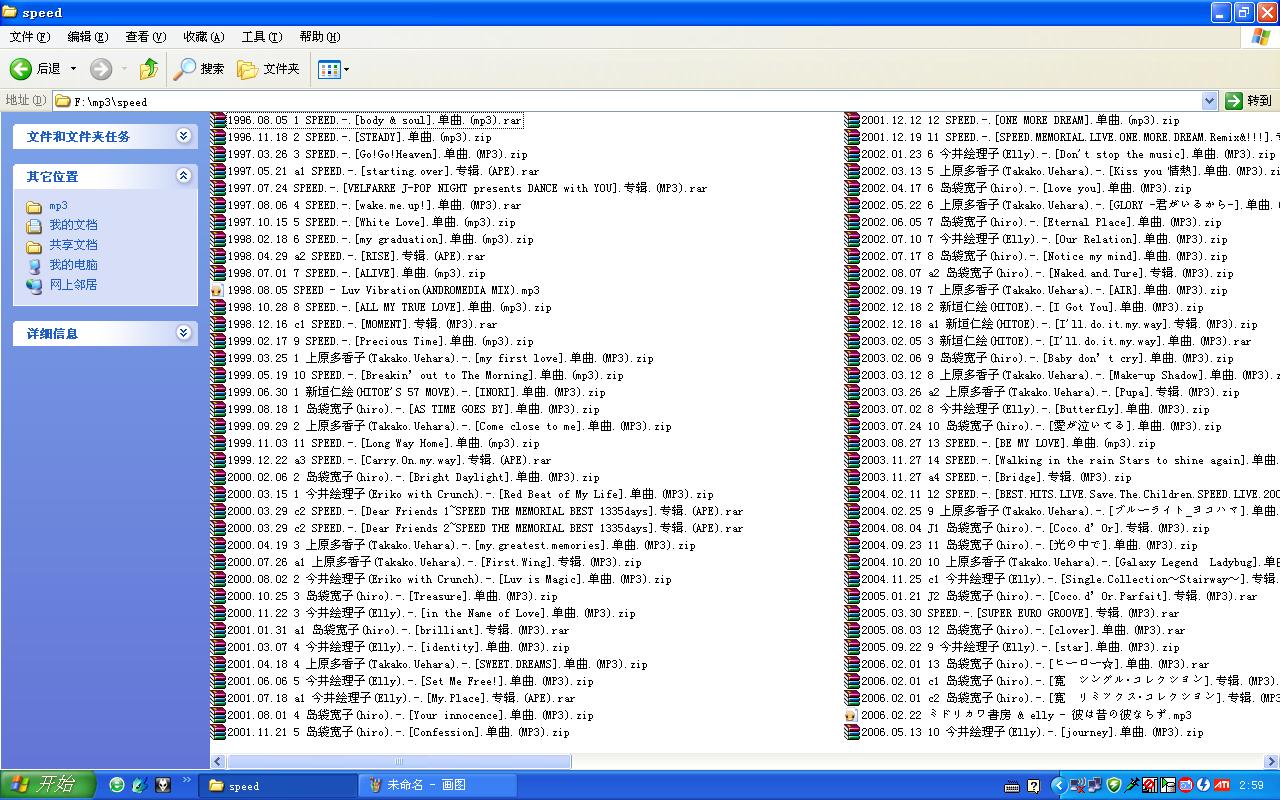1280x800 pixels.
Task: Select the 彼は昔の彼ならず.mp3 file icon
Action: pyautogui.click(x=852, y=715)
